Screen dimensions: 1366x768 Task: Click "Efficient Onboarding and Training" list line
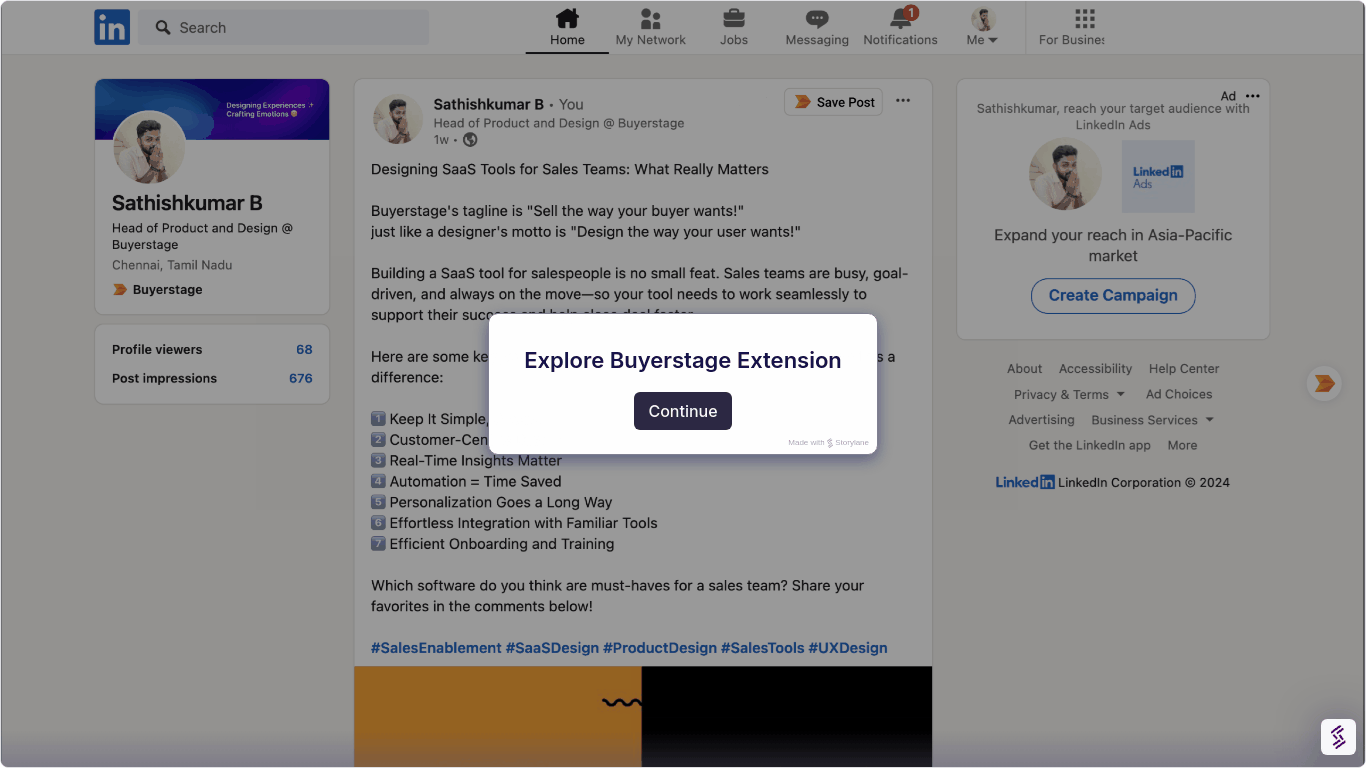[x=502, y=544]
